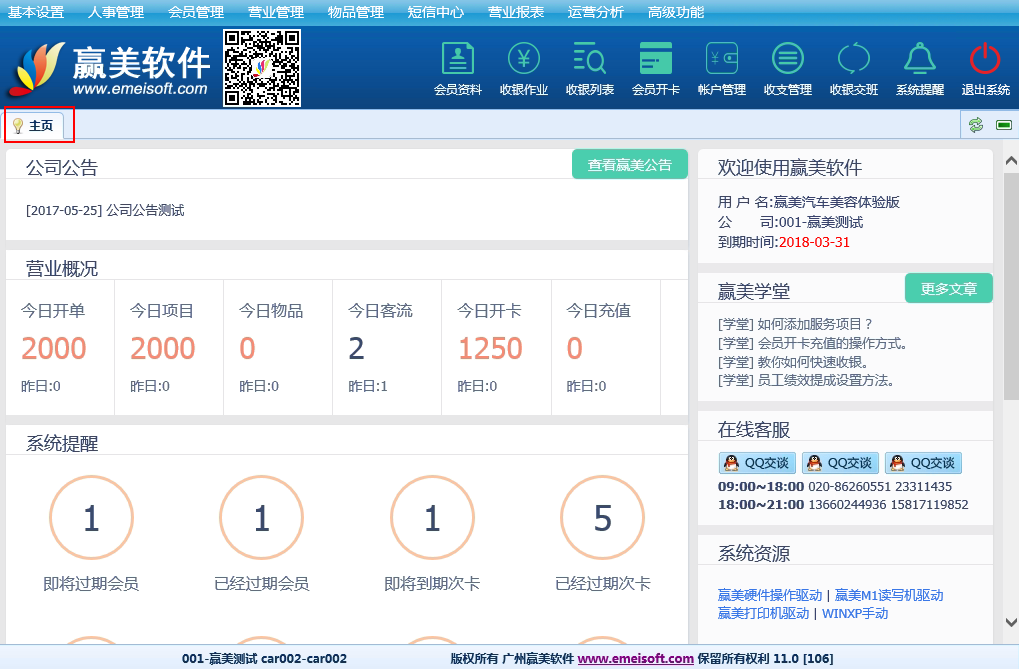Click the 更多文章 button
The image size is (1019, 669).
[948, 288]
